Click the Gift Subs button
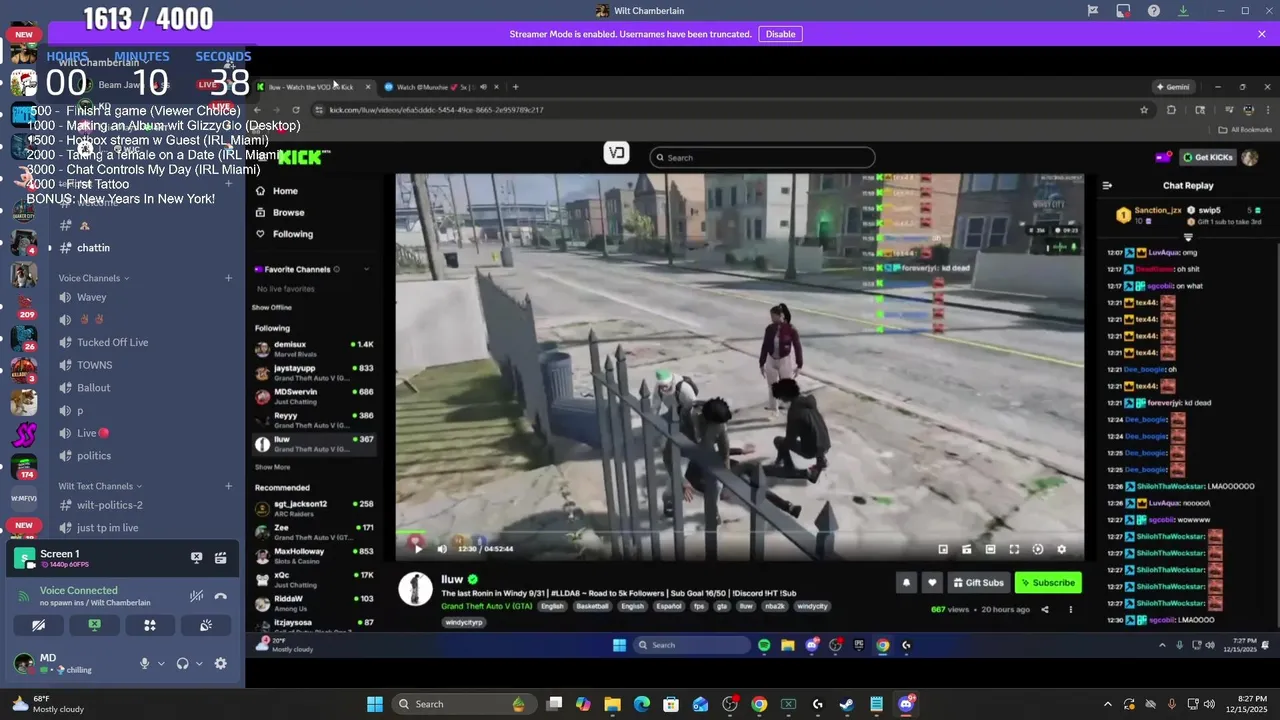1280x720 pixels. point(978,582)
